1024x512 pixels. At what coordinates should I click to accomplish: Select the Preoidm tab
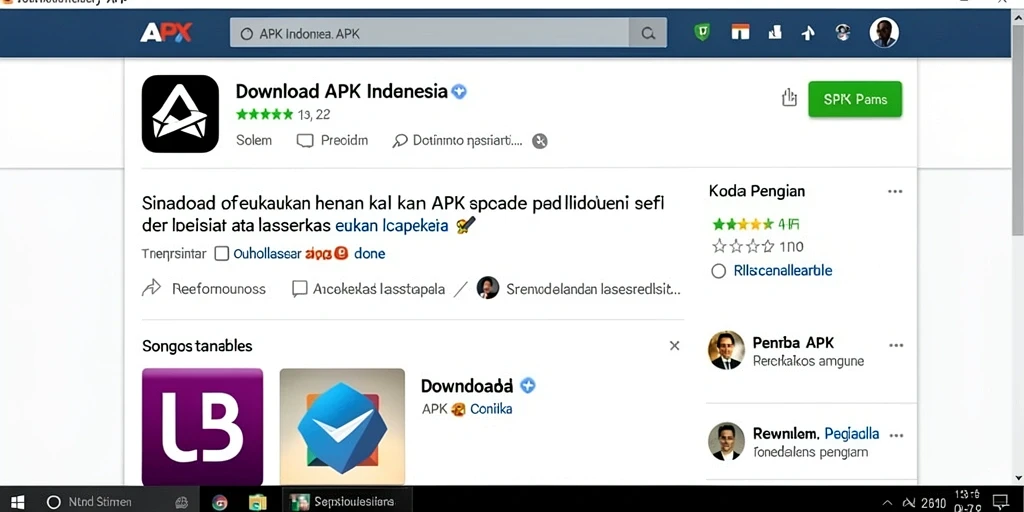(x=332, y=140)
